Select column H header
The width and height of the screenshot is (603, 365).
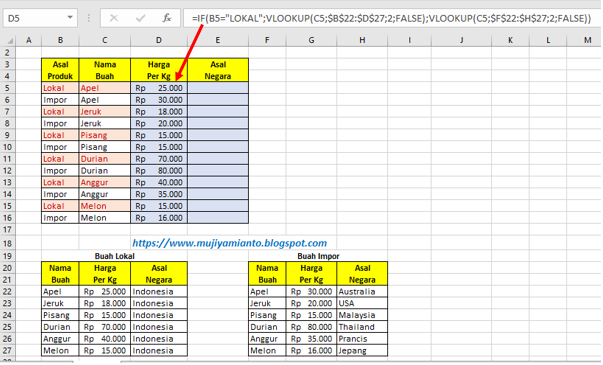click(x=362, y=40)
